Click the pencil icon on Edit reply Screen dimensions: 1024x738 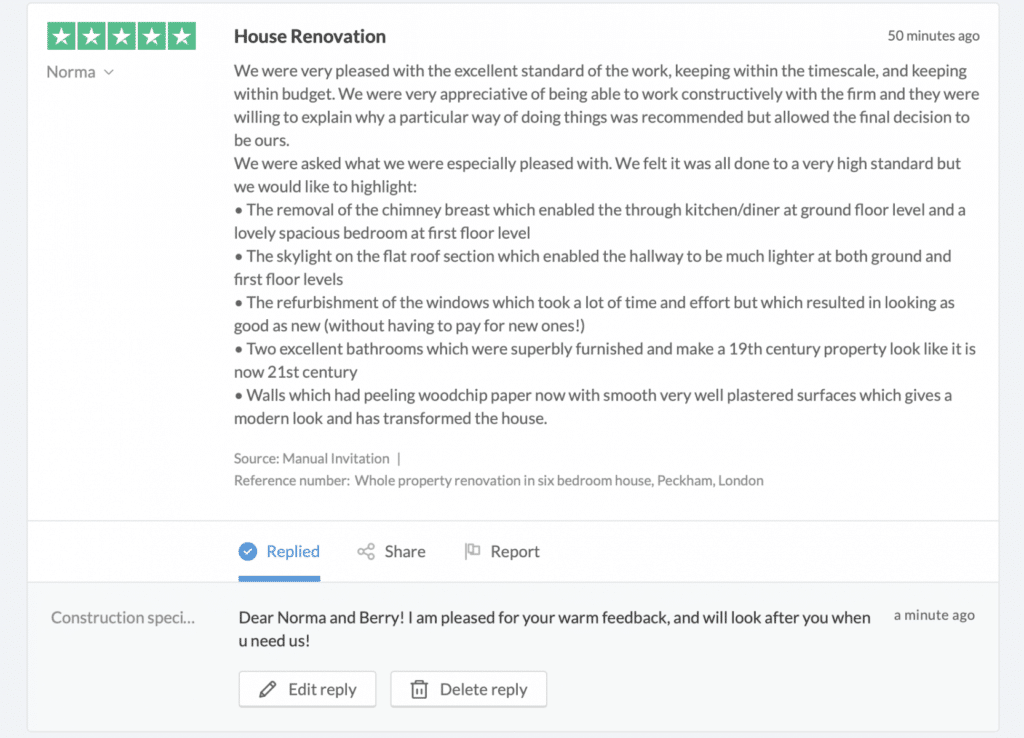267,689
